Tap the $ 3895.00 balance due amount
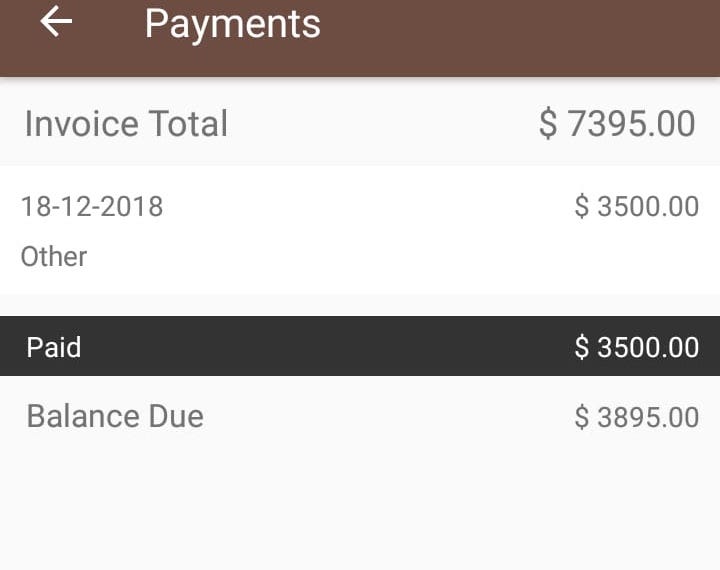 636,417
